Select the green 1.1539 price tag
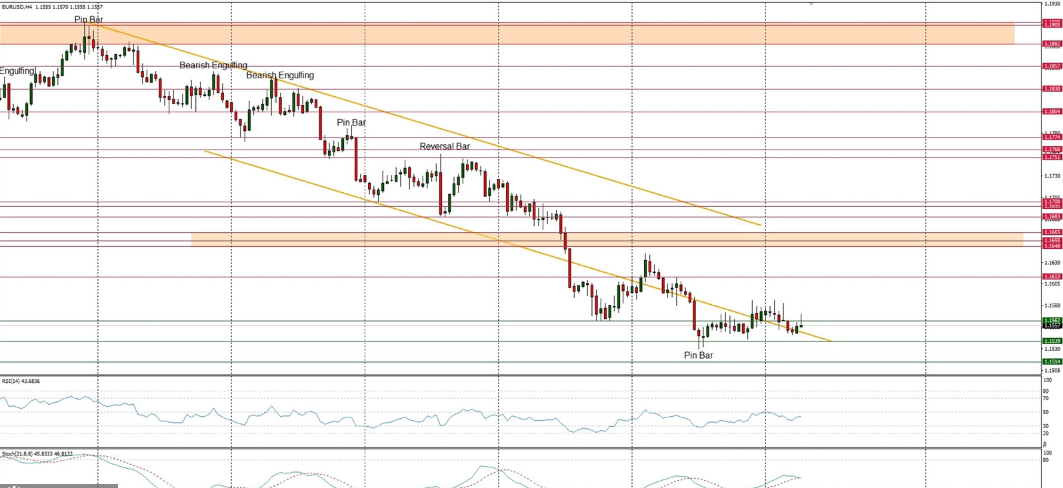Viewport: 1063px width, 488px height. (x=1051, y=341)
